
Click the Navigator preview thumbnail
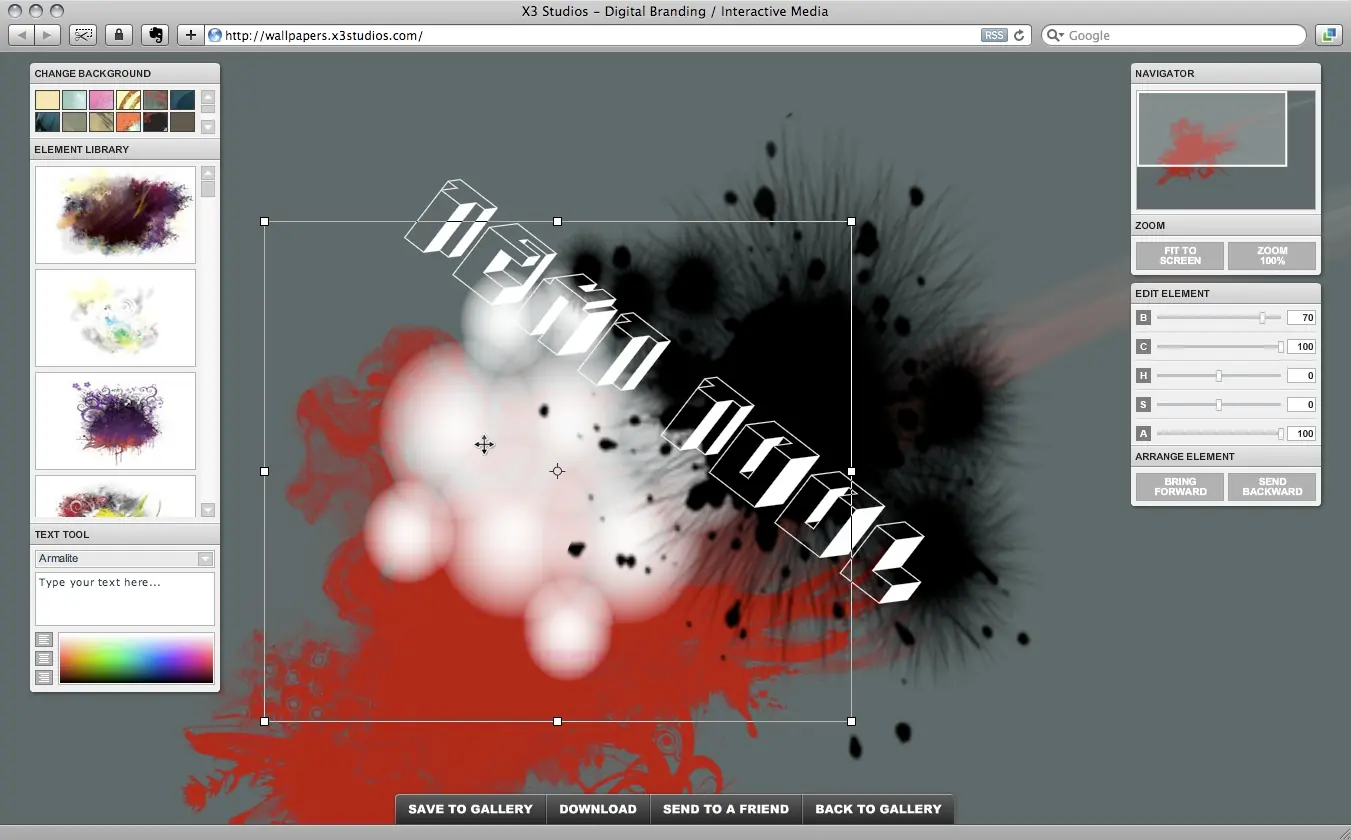[x=1226, y=149]
